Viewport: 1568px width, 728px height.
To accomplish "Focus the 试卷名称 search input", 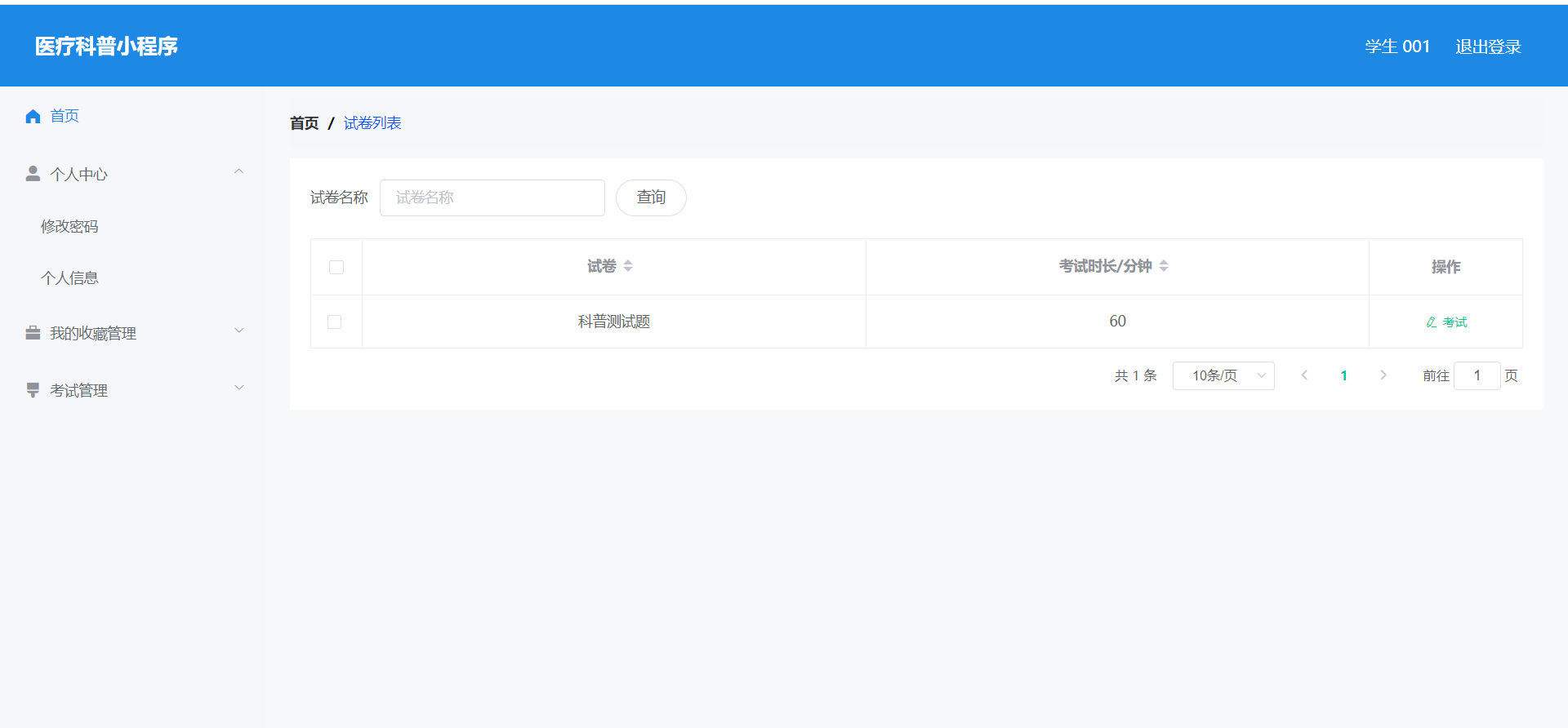I will [492, 198].
